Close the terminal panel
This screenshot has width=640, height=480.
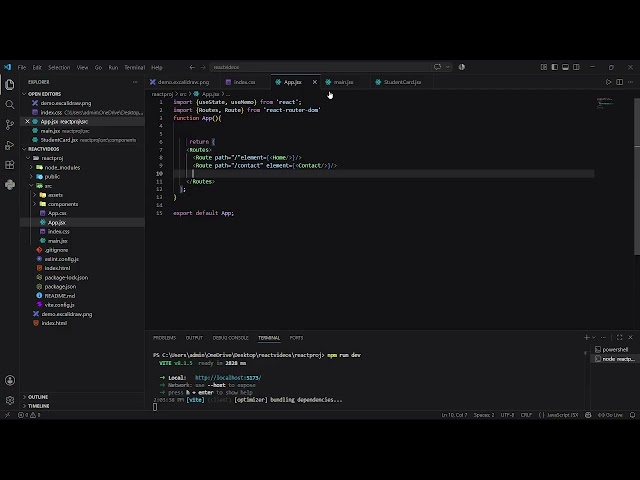tap(630, 337)
